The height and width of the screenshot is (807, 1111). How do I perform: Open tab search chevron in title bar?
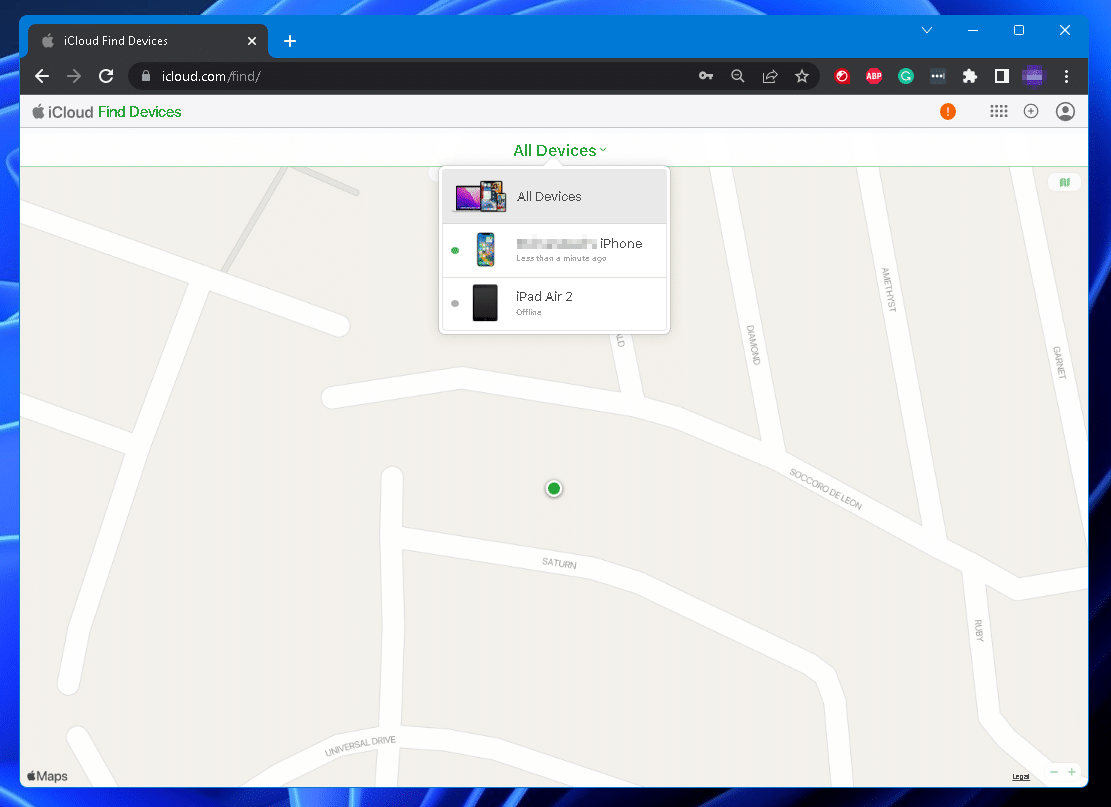click(x=926, y=30)
